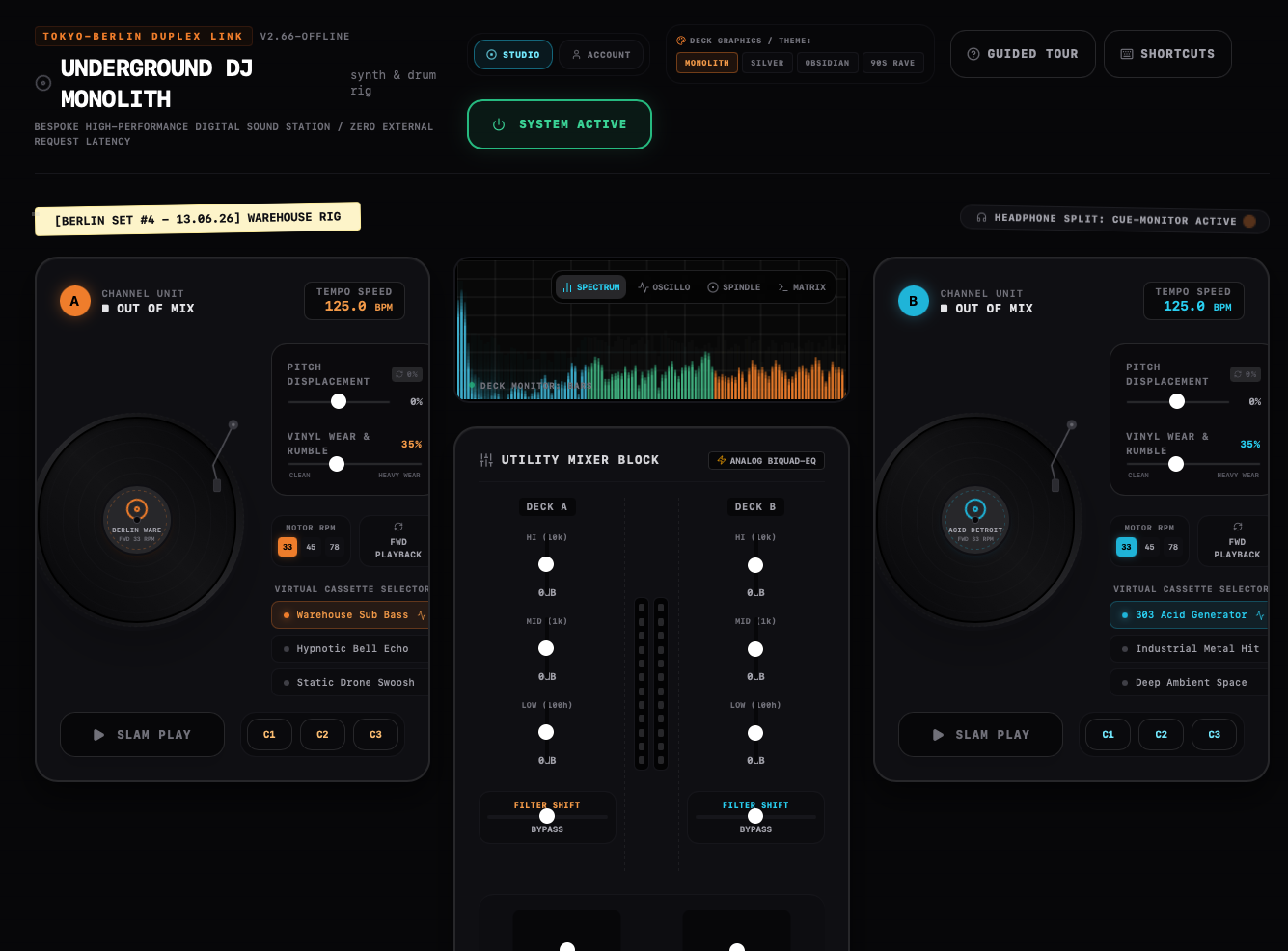Adjust Deck B LOW (100h) EQ knob
This screenshot has width=1288, height=951.
[755, 733]
